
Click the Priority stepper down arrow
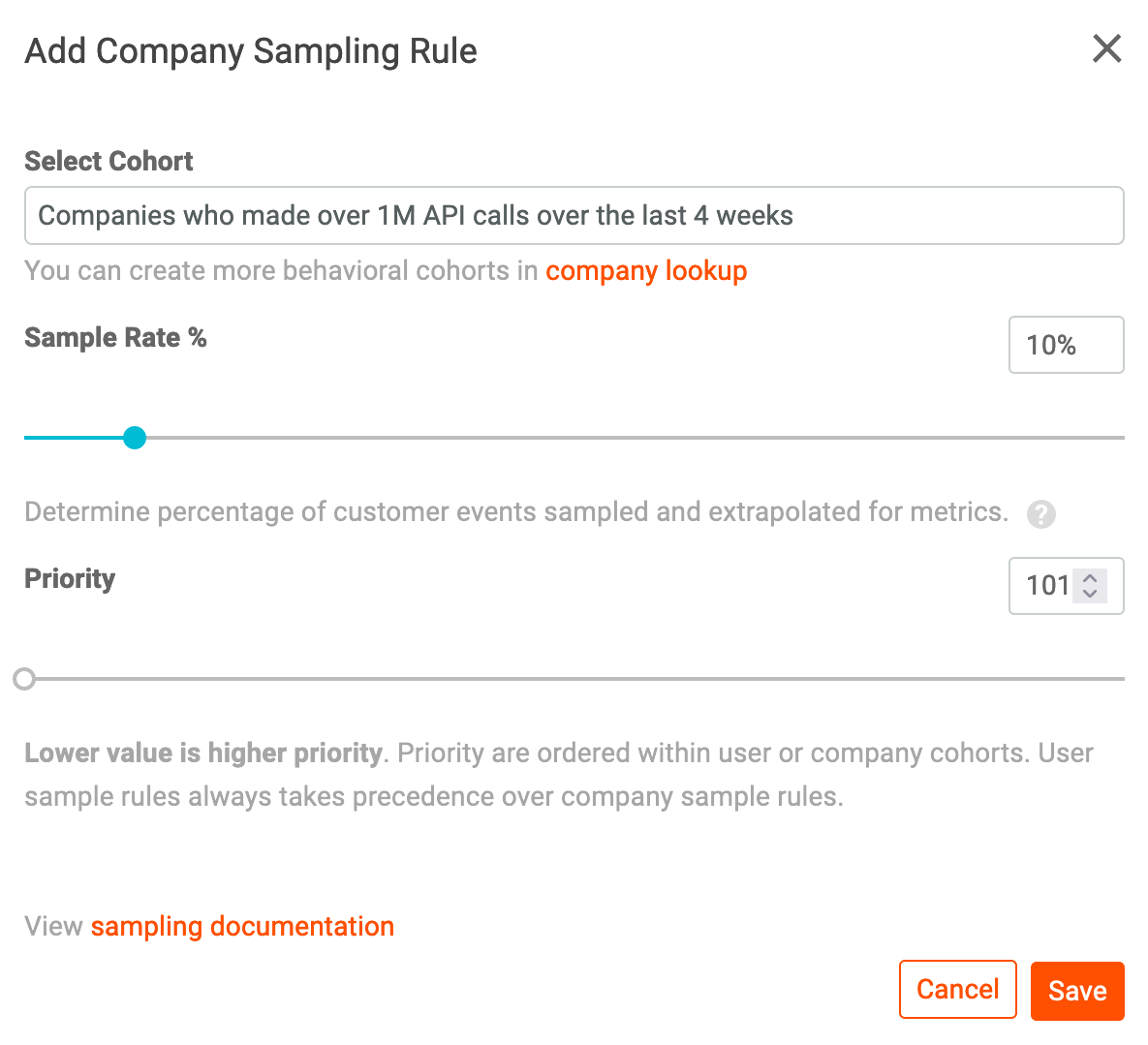pos(1092,593)
